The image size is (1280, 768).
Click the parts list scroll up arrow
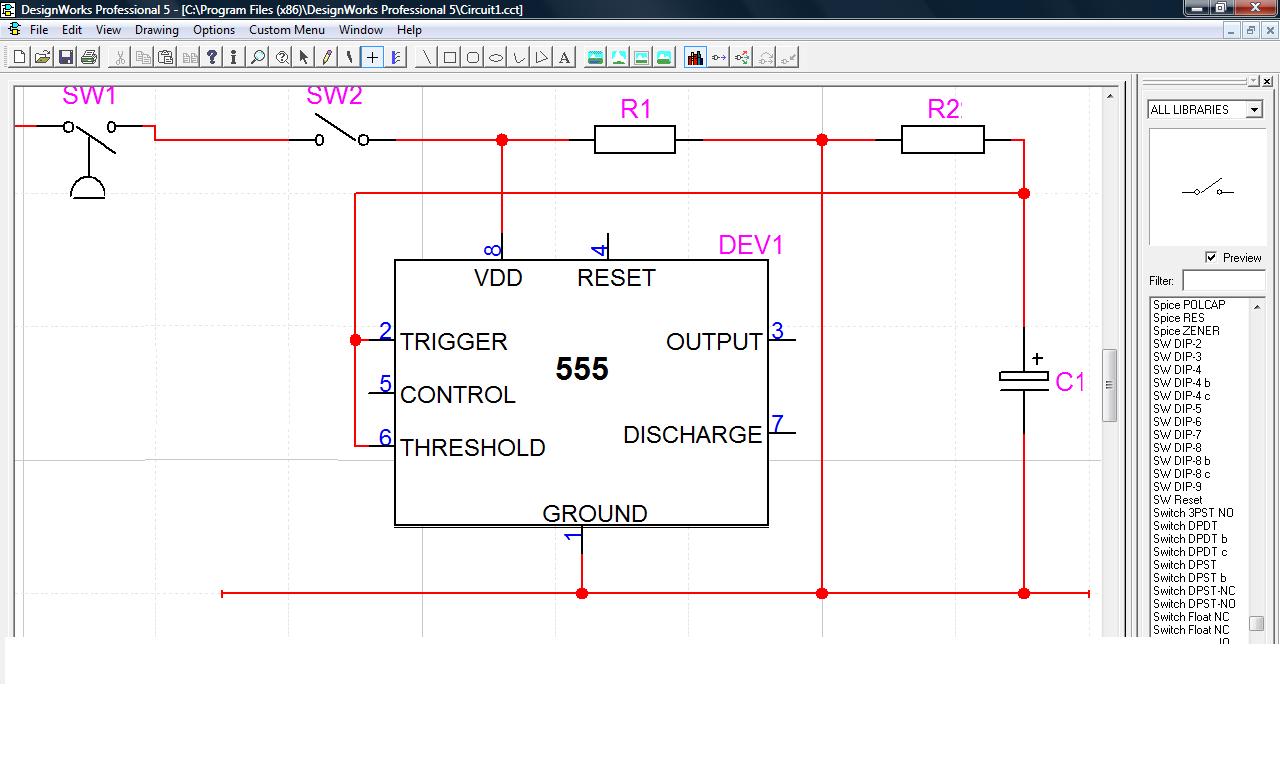pyautogui.click(x=1257, y=306)
